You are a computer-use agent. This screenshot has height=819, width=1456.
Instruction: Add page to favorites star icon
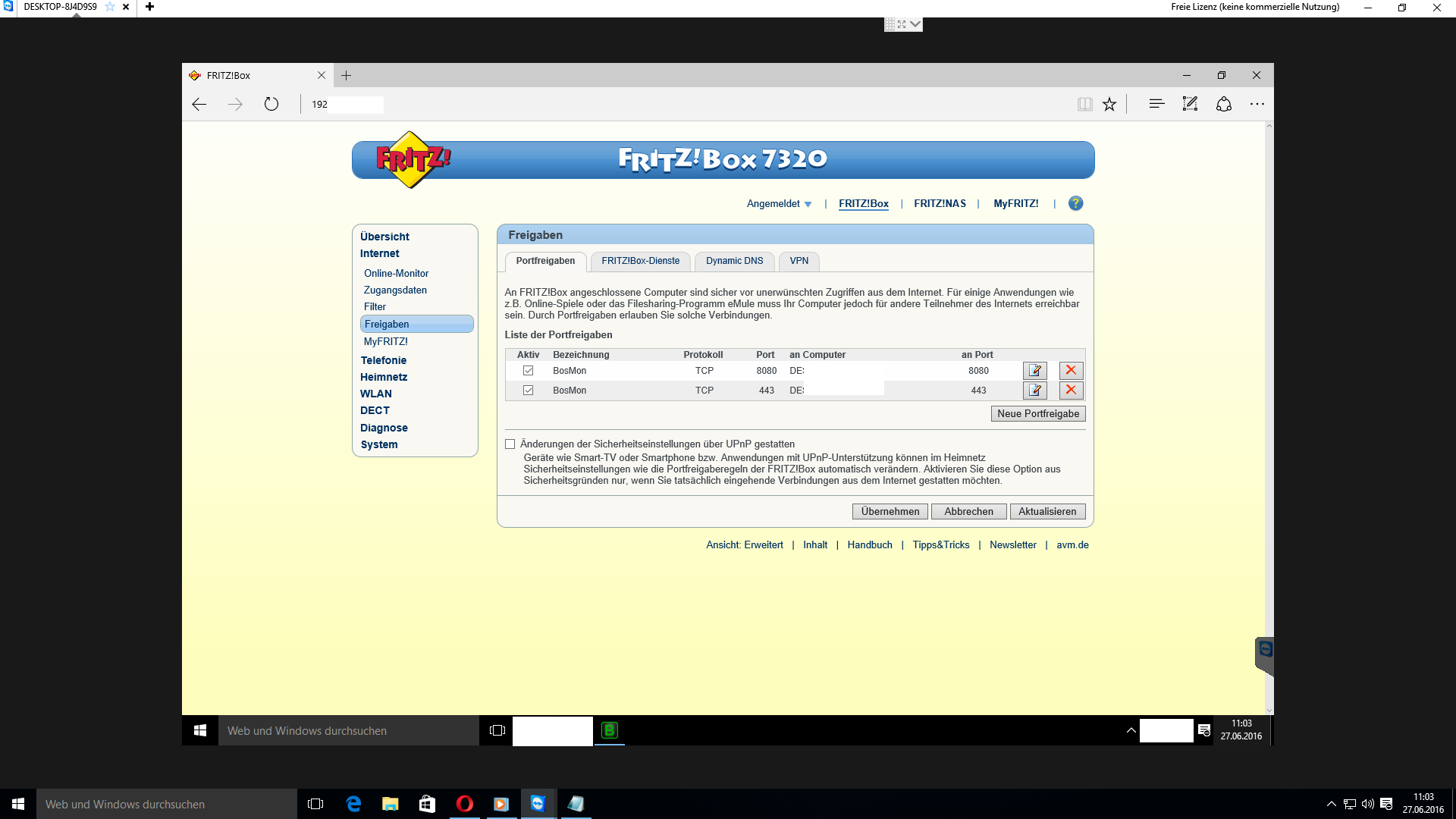(x=1109, y=105)
